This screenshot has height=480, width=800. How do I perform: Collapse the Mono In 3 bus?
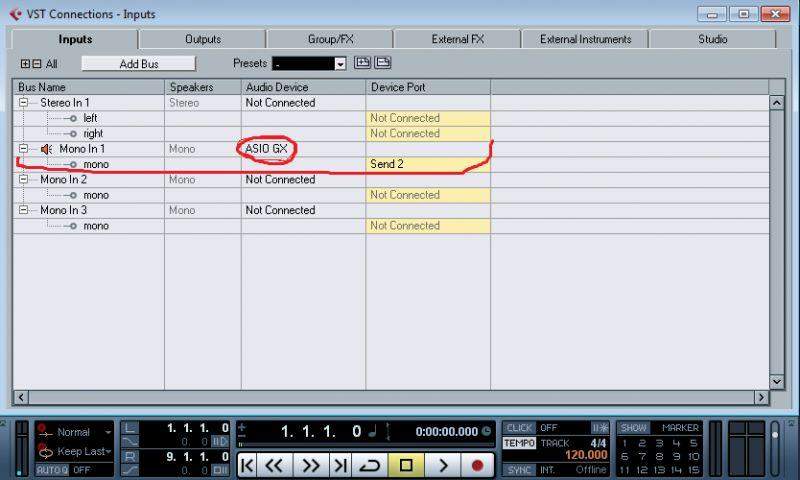tap(23, 210)
